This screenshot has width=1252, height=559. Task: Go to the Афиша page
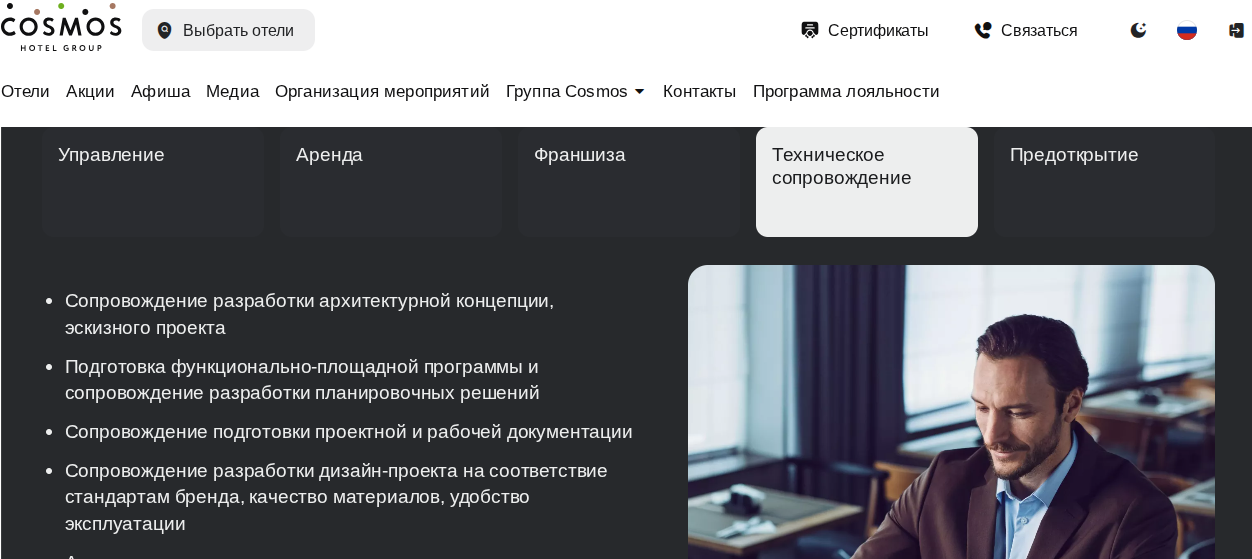160,91
